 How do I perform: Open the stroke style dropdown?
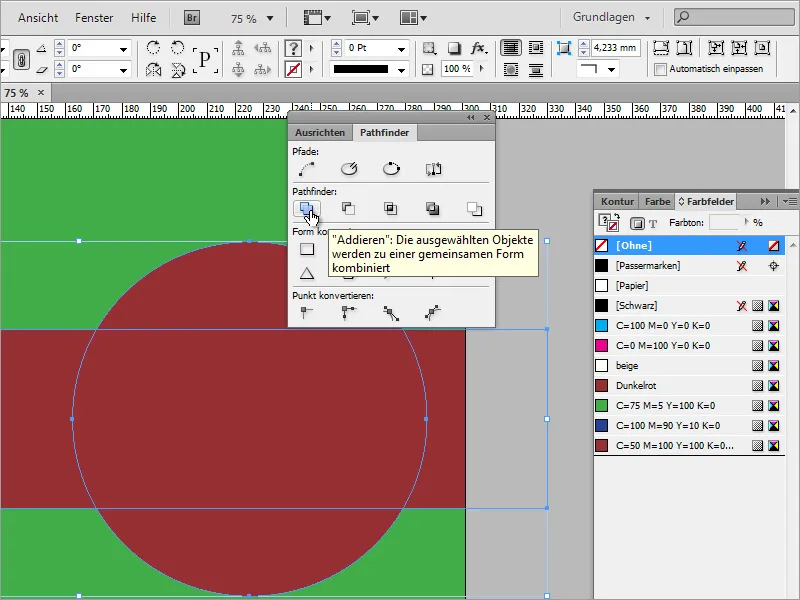click(402, 70)
